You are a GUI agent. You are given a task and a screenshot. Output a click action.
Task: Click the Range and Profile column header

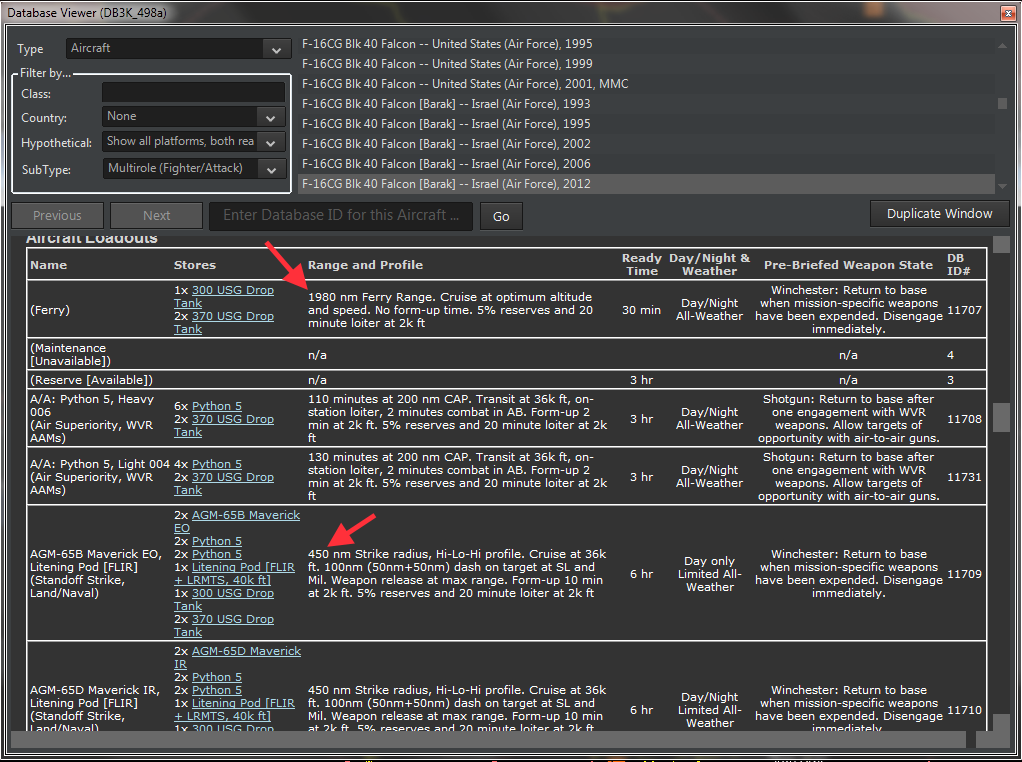[x=365, y=265]
